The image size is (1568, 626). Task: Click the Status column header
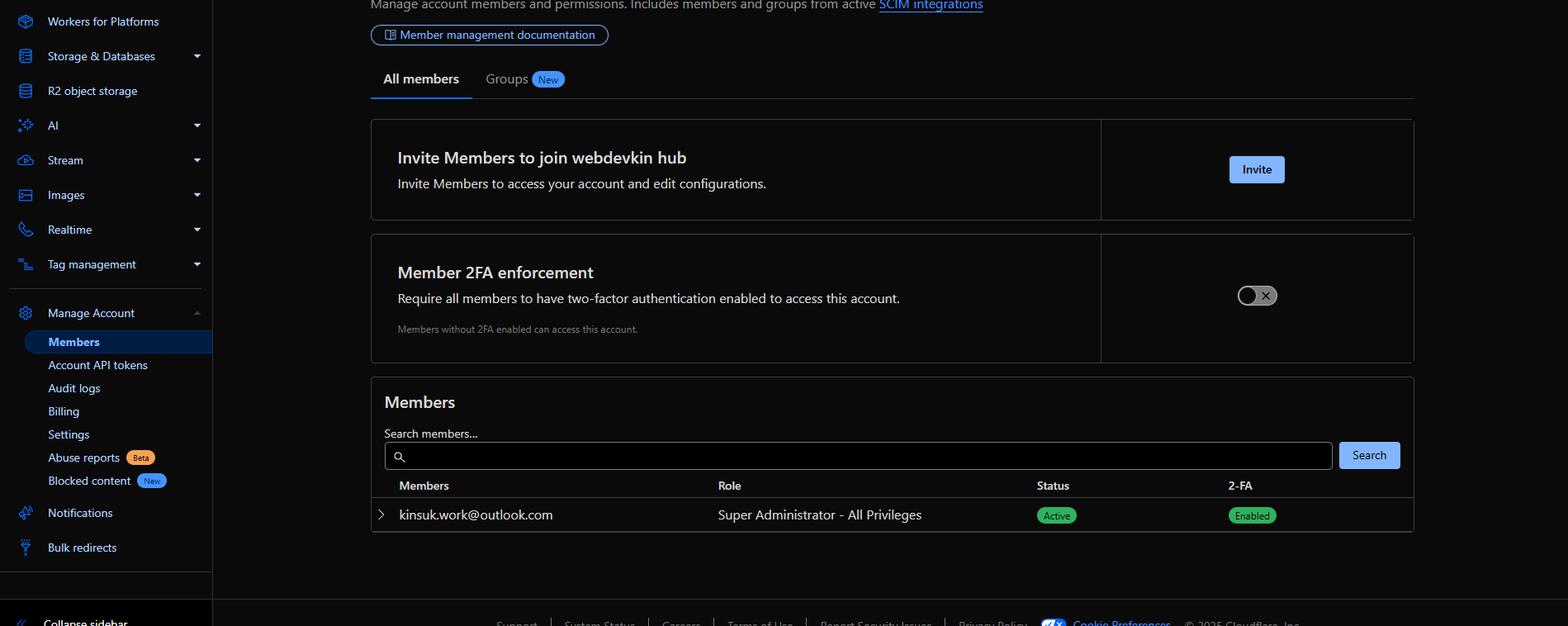(1053, 486)
